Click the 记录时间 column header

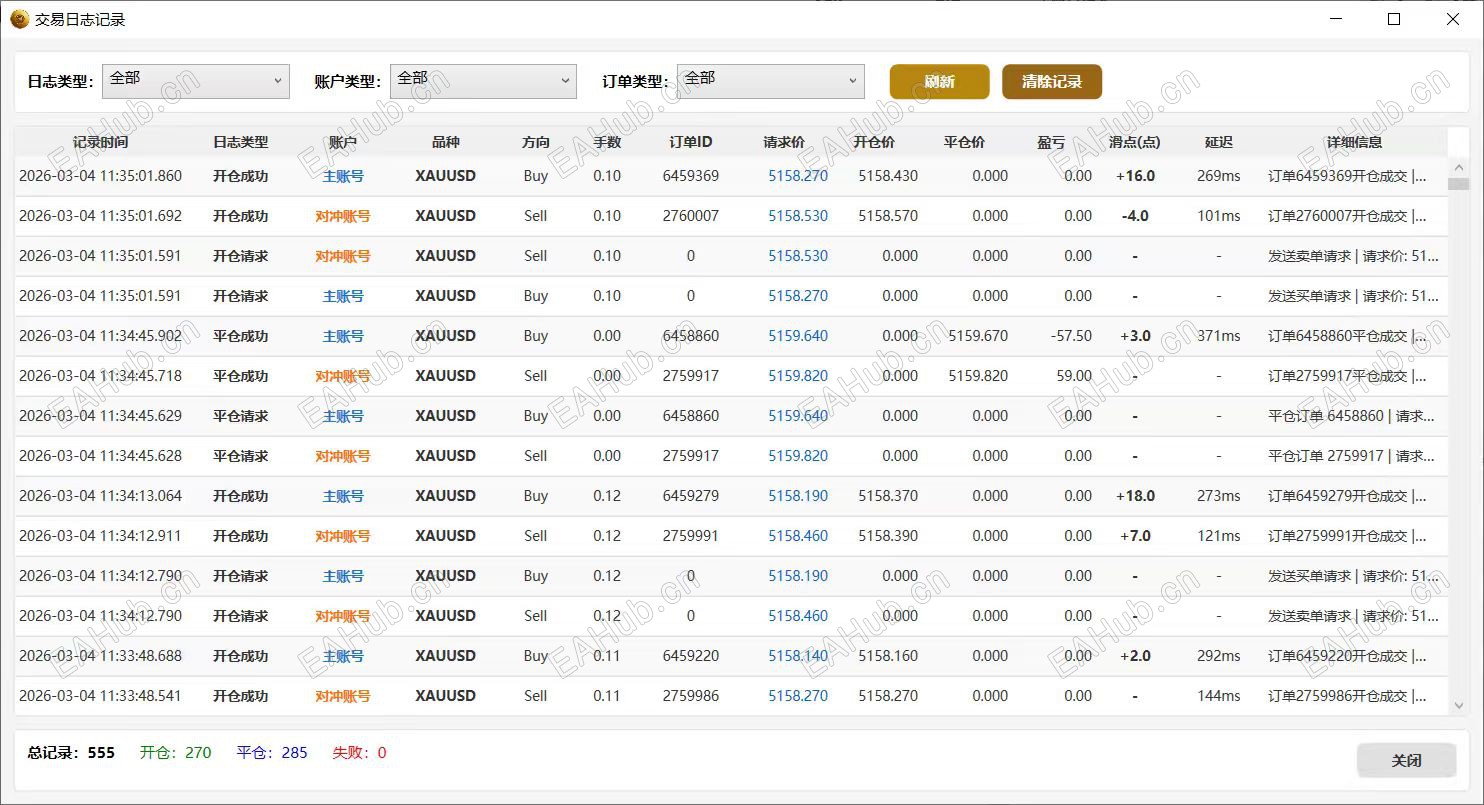[100, 142]
